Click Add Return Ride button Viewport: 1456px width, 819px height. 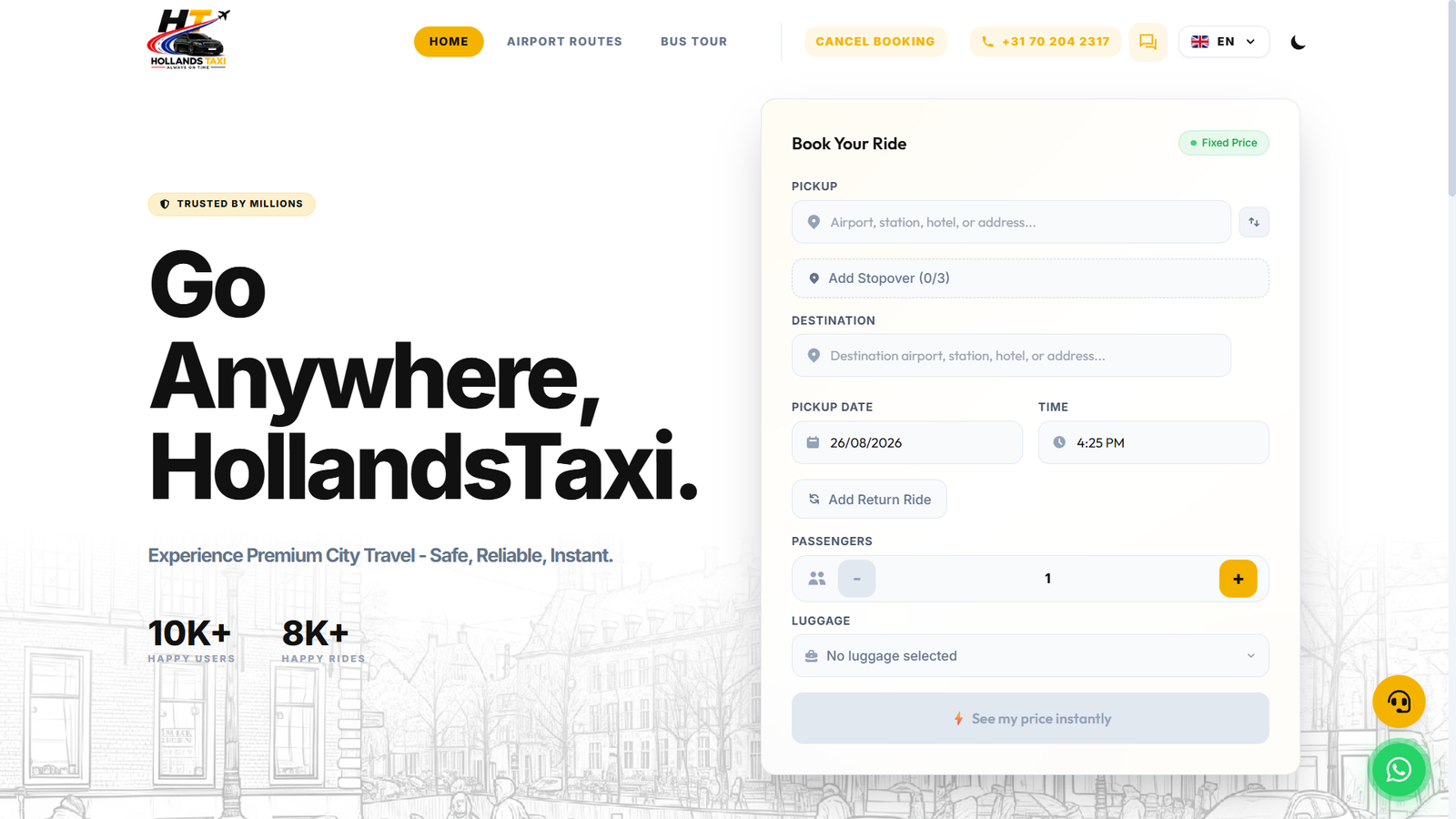point(869,500)
